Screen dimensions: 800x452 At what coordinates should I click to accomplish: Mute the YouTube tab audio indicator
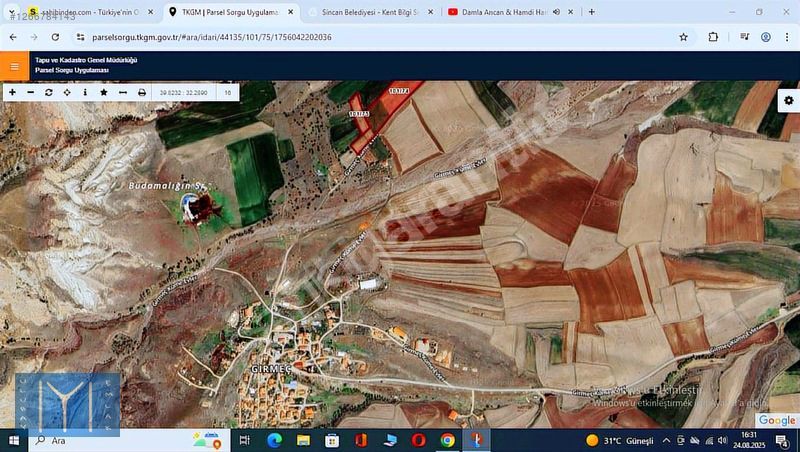[x=556, y=12]
